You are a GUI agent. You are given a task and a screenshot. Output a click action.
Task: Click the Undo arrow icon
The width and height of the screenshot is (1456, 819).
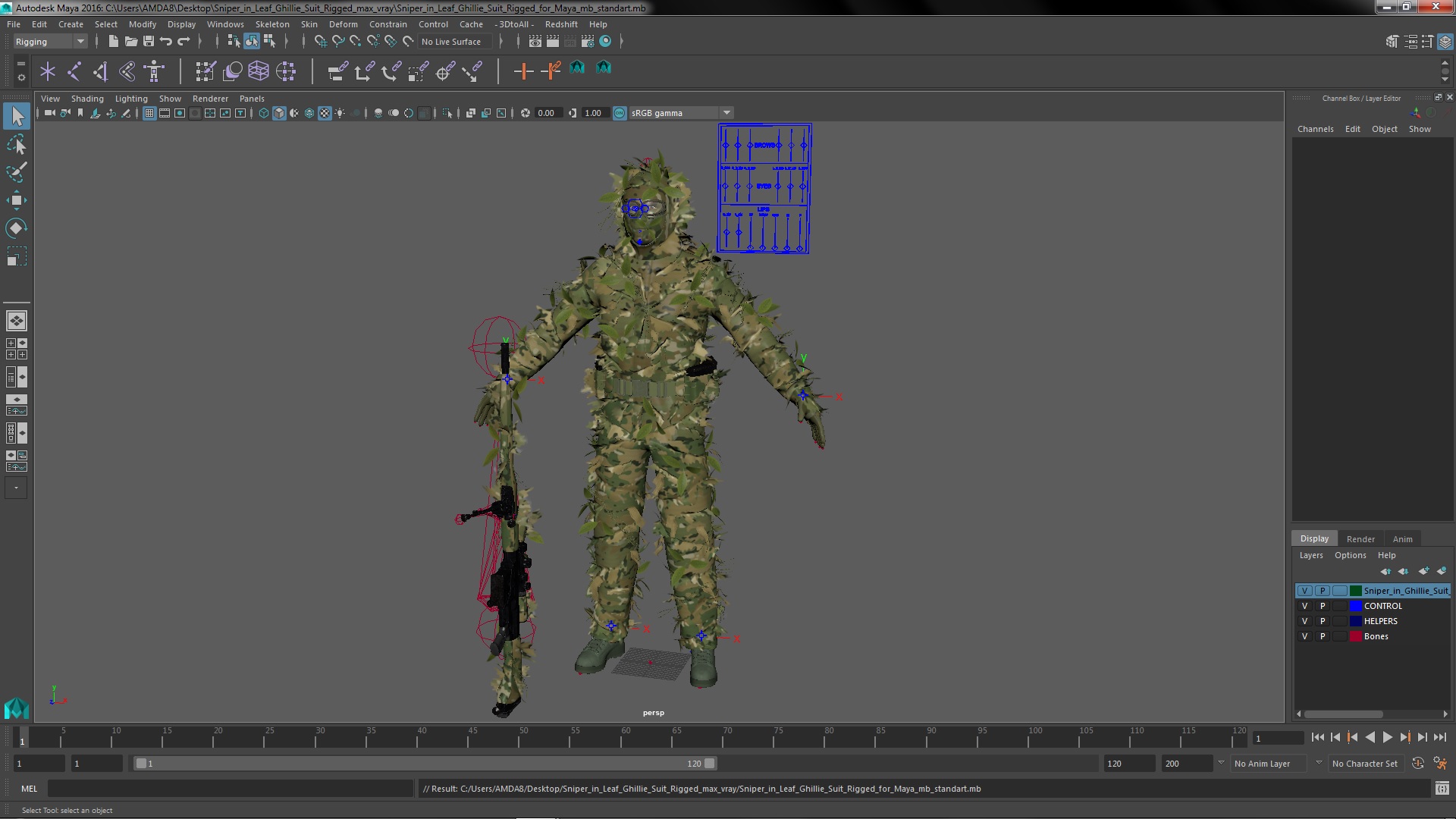point(166,42)
